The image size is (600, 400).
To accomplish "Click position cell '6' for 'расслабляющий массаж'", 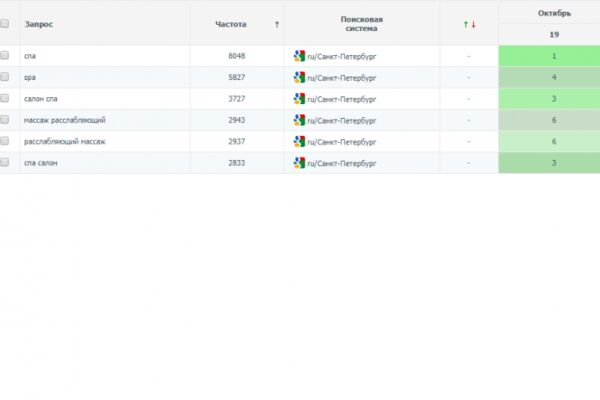I will tap(549, 142).
